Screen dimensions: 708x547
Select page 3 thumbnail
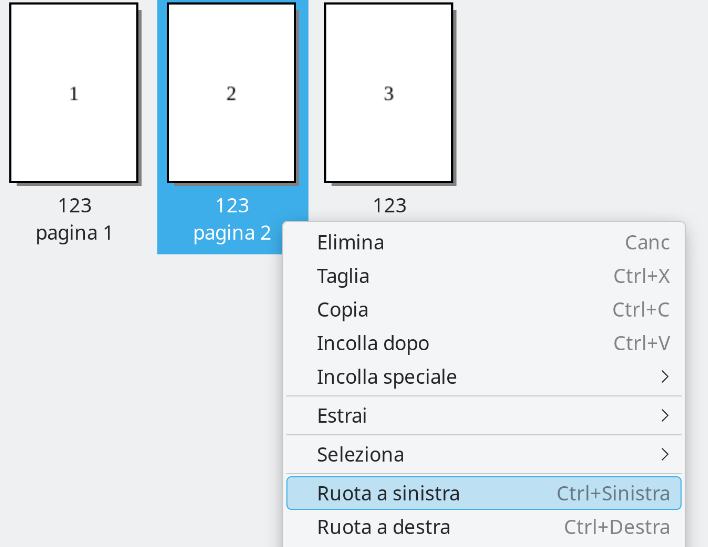click(389, 93)
